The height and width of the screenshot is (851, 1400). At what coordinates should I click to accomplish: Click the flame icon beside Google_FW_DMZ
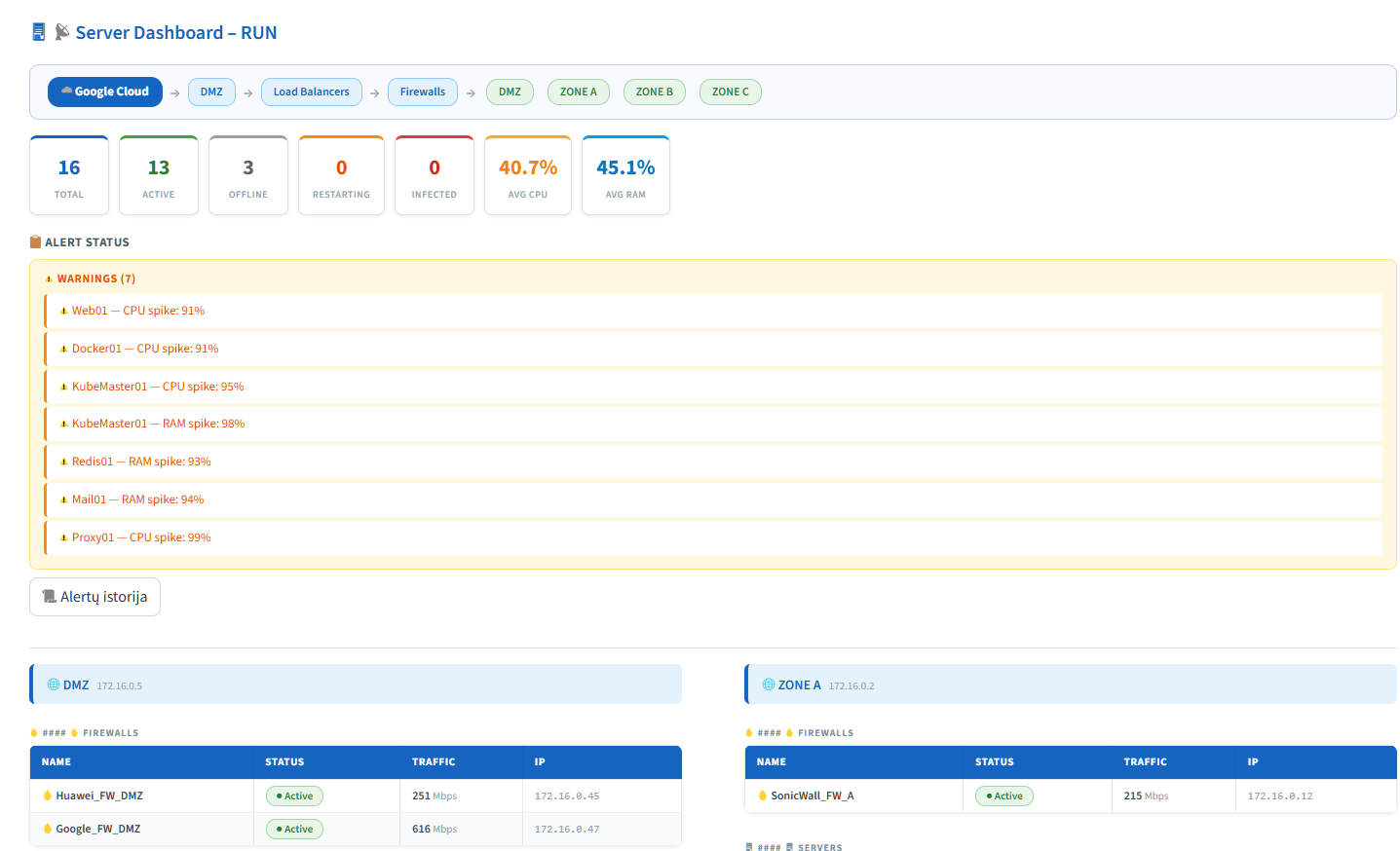(x=48, y=829)
